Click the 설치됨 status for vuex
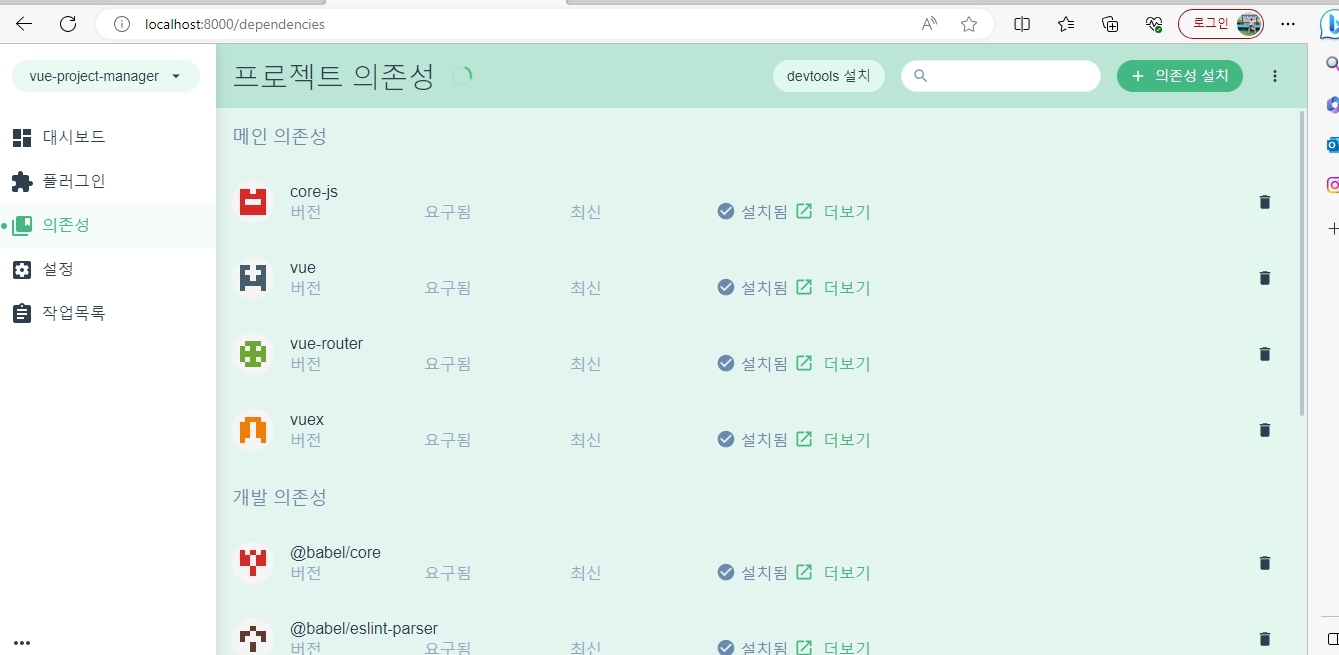Image resolution: width=1339 pixels, height=655 pixels. 752,440
